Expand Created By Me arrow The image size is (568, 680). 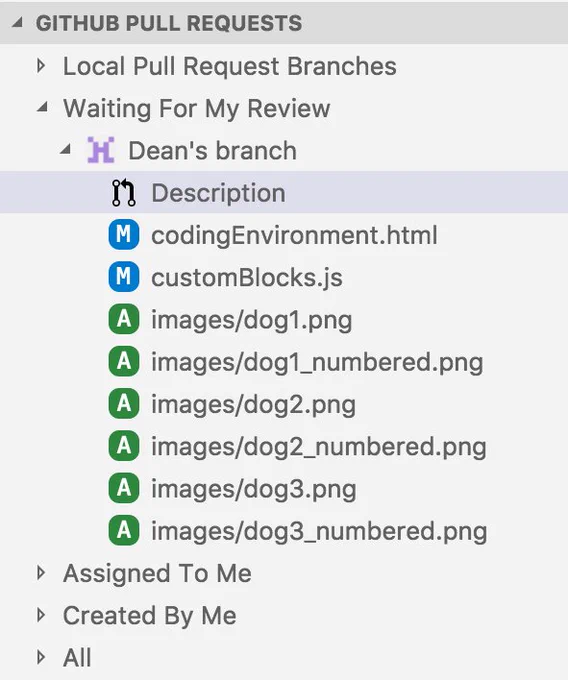41,615
